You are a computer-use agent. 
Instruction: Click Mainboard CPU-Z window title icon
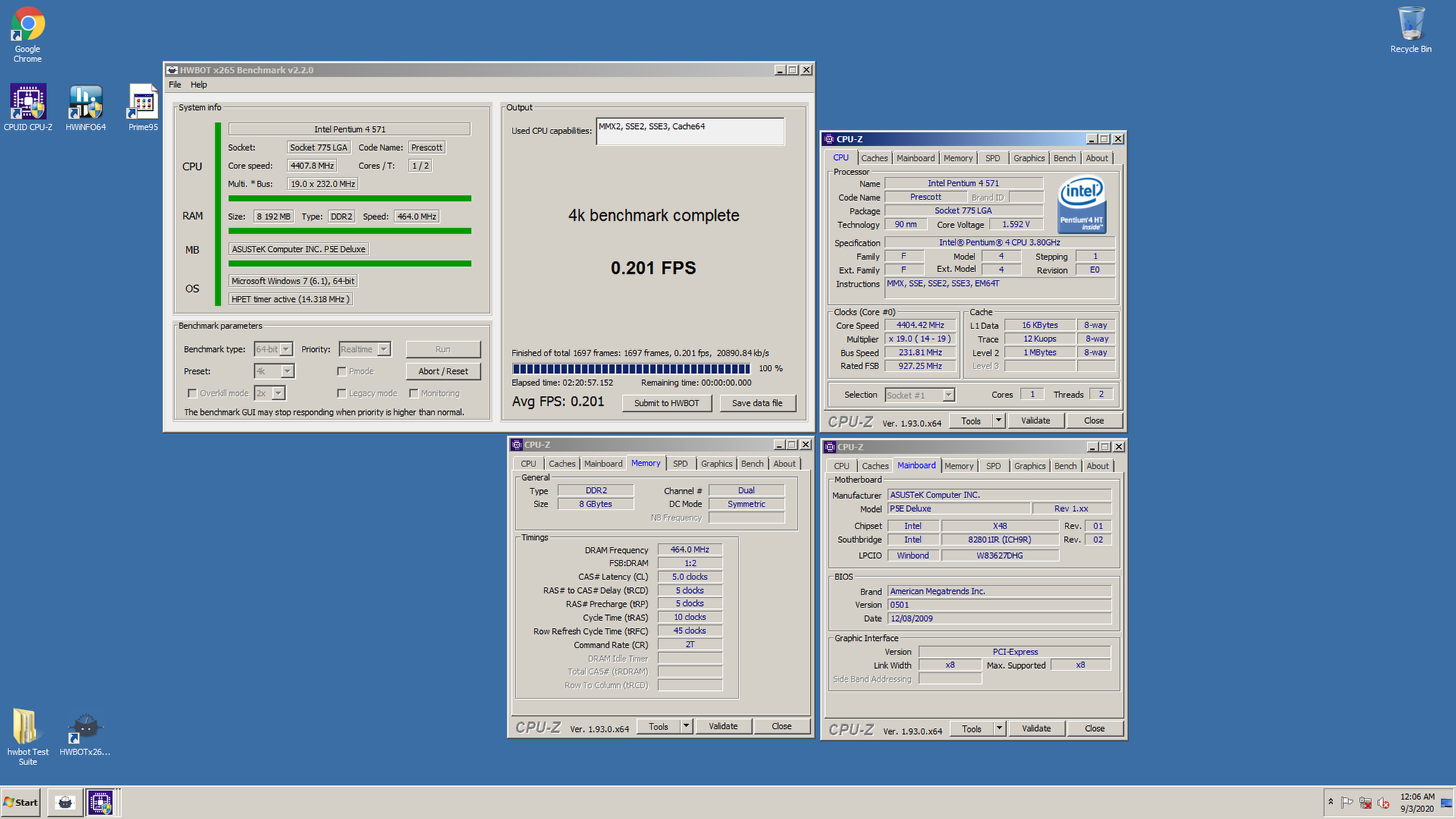pyautogui.click(x=830, y=447)
